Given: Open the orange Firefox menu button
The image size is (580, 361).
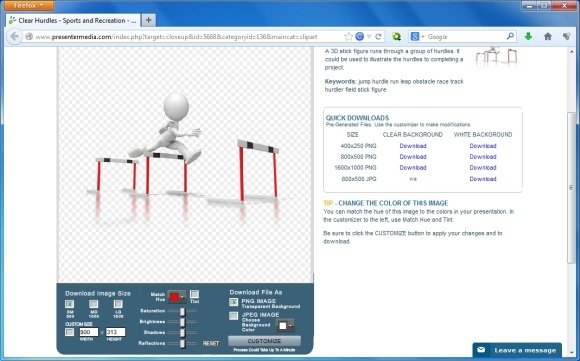Looking at the screenshot, I should (29, 5).
